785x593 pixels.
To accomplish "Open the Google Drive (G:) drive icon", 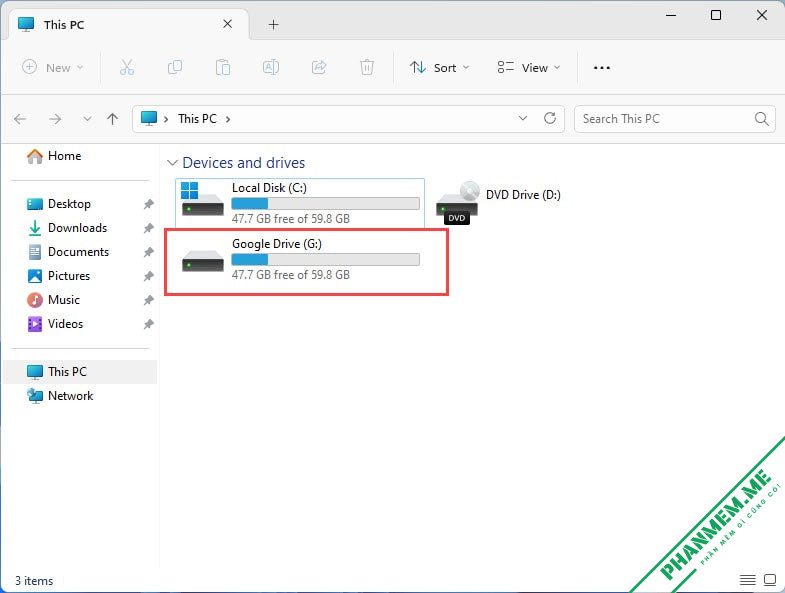I will (202, 261).
